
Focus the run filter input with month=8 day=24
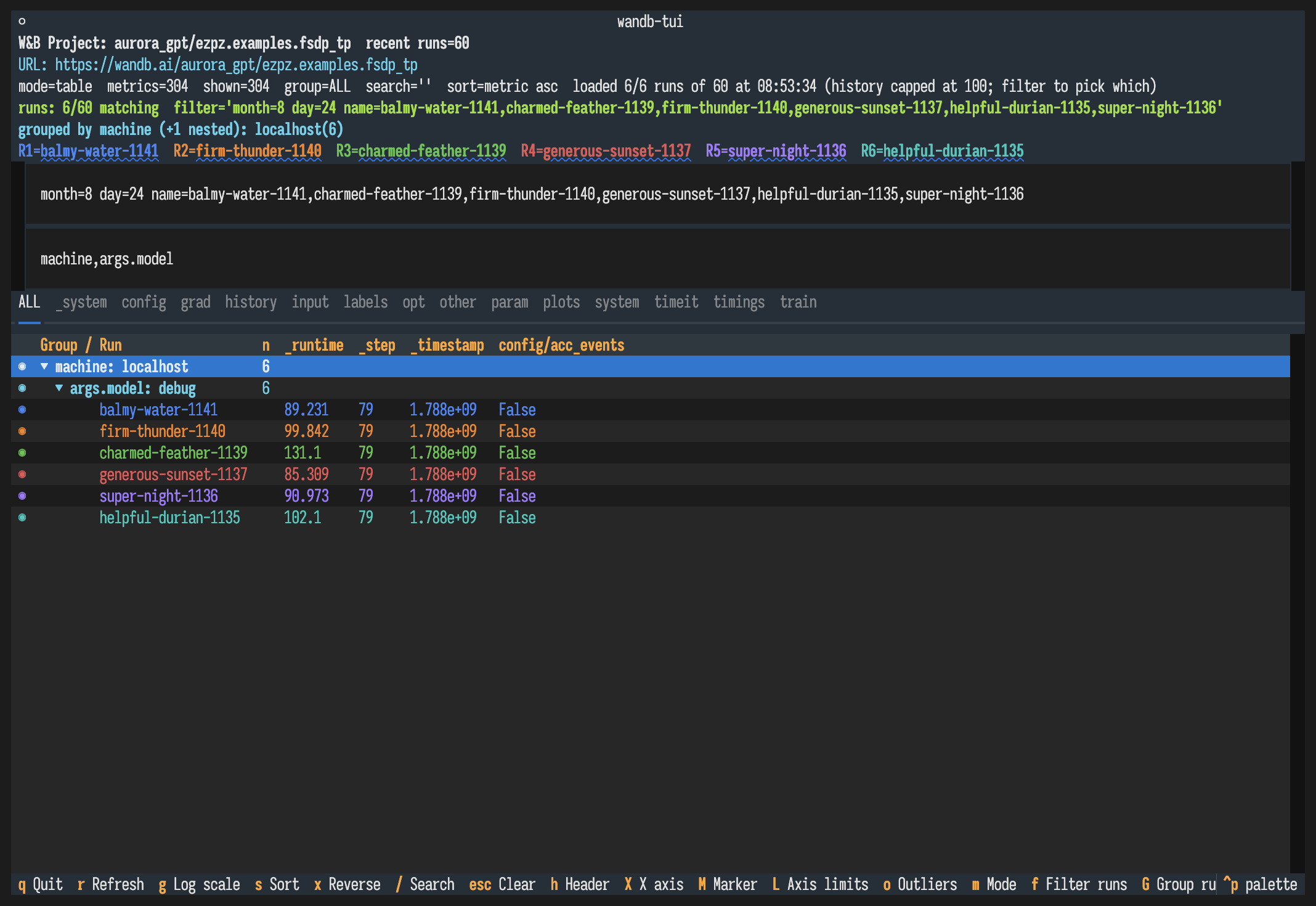click(657, 194)
